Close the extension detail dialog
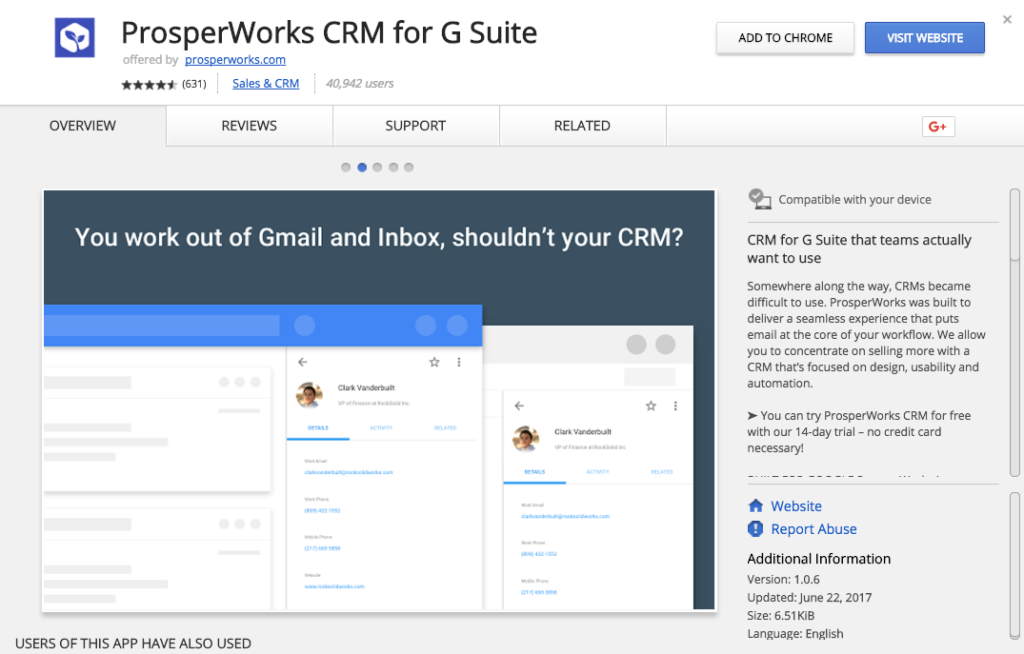1024x654 pixels. coord(1007,20)
